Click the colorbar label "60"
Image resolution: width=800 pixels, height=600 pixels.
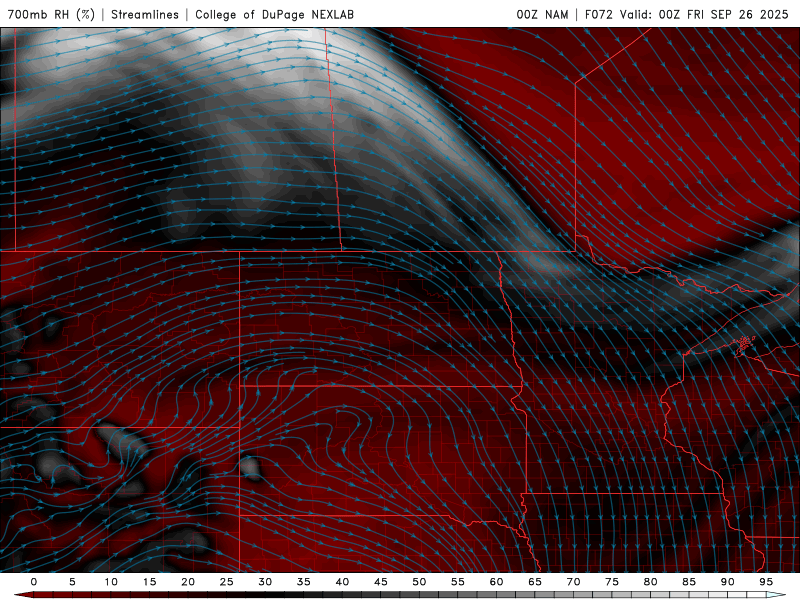pos(496,582)
